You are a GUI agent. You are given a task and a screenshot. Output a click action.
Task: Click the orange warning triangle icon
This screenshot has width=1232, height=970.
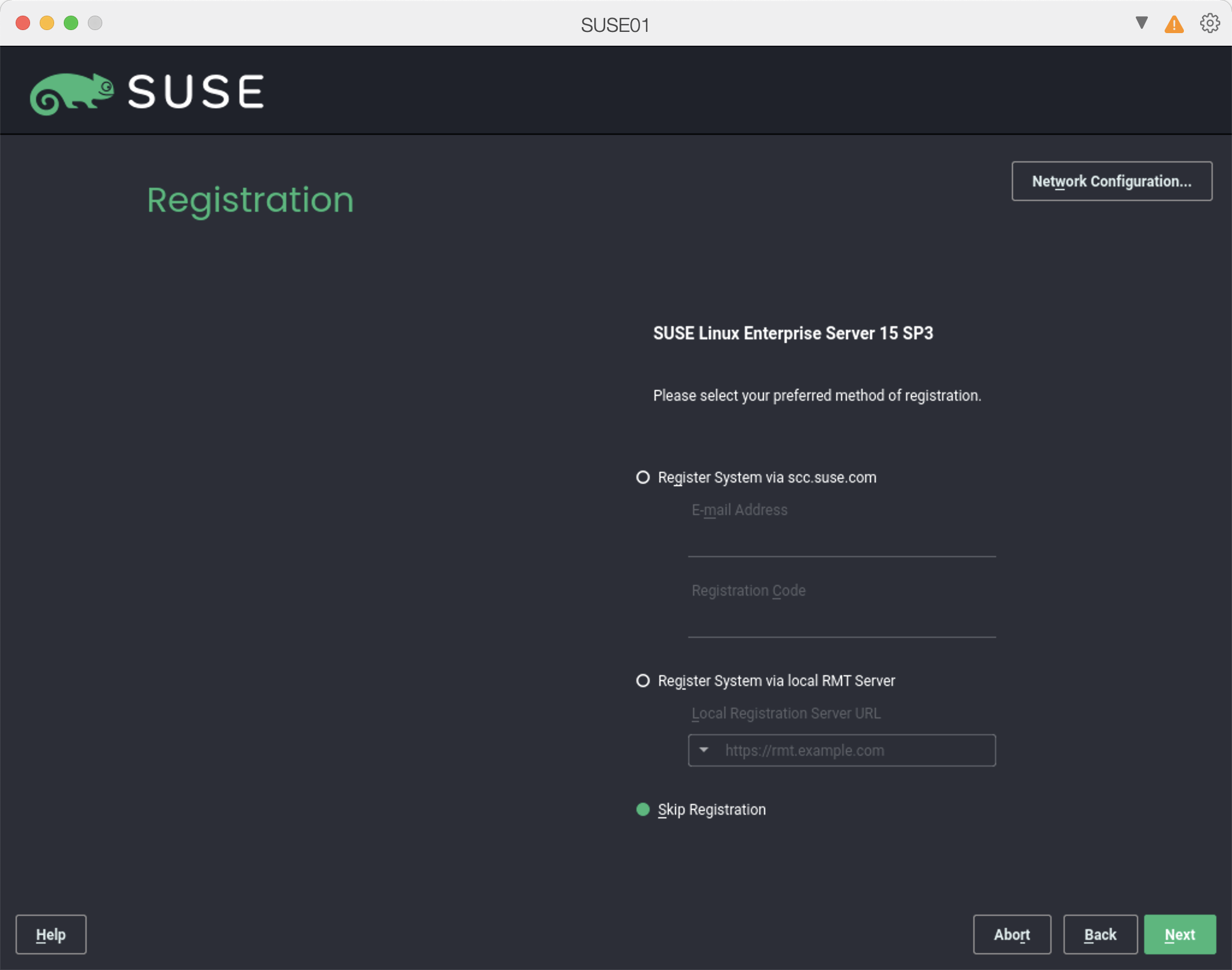coord(1174,25)
